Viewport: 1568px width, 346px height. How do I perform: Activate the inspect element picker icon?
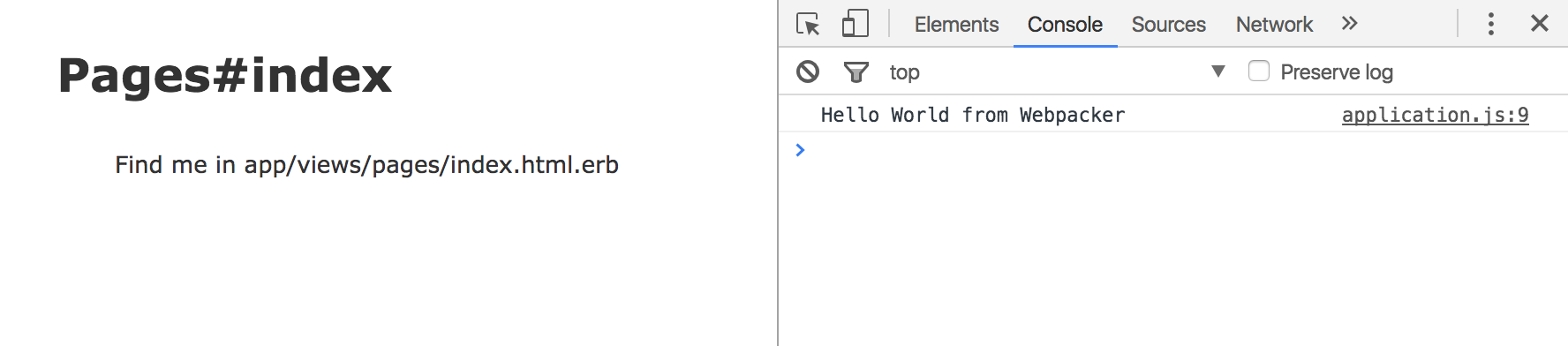pyautogui.click(x=808, y=24)
